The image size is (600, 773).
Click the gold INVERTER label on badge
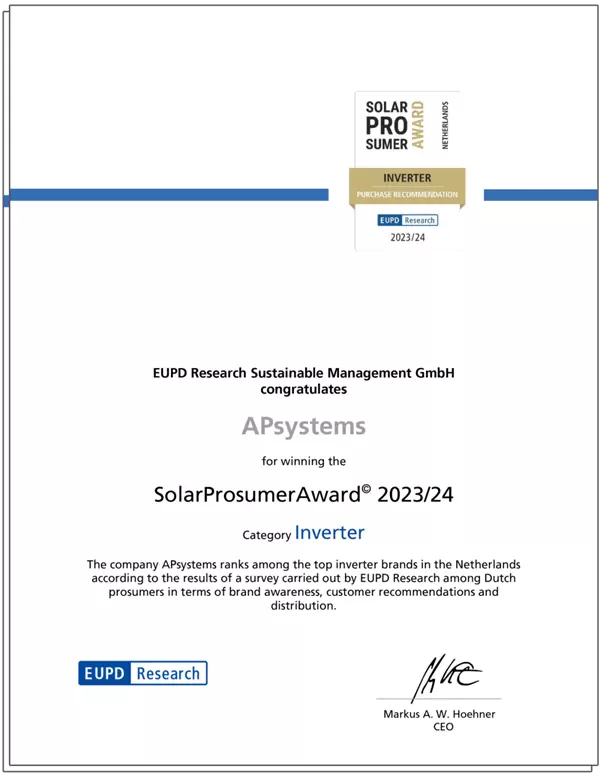click(407, 178)
